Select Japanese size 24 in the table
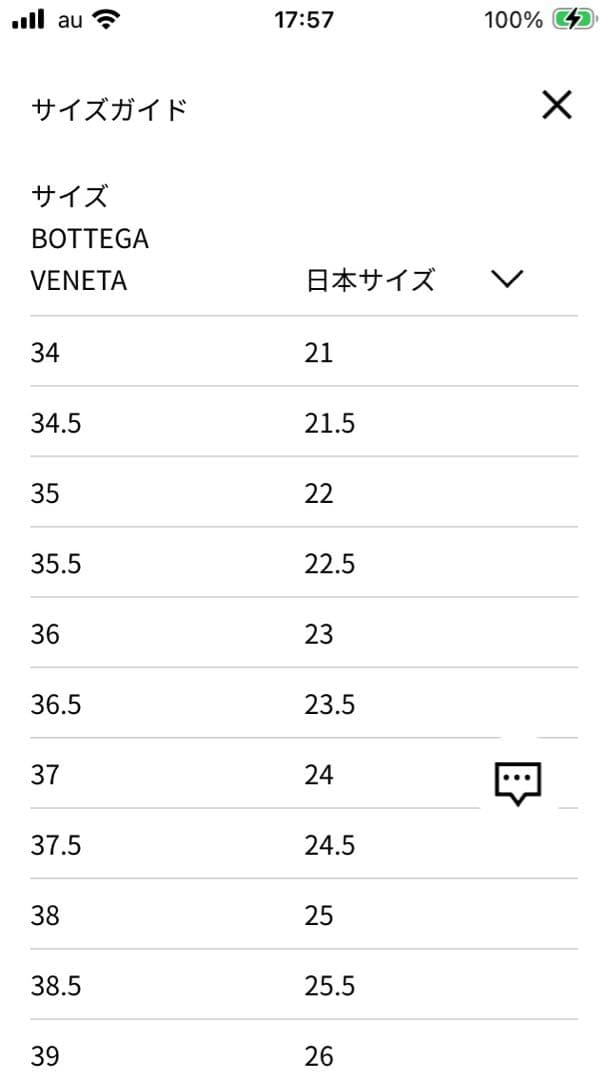 click(x=320, y=774)
